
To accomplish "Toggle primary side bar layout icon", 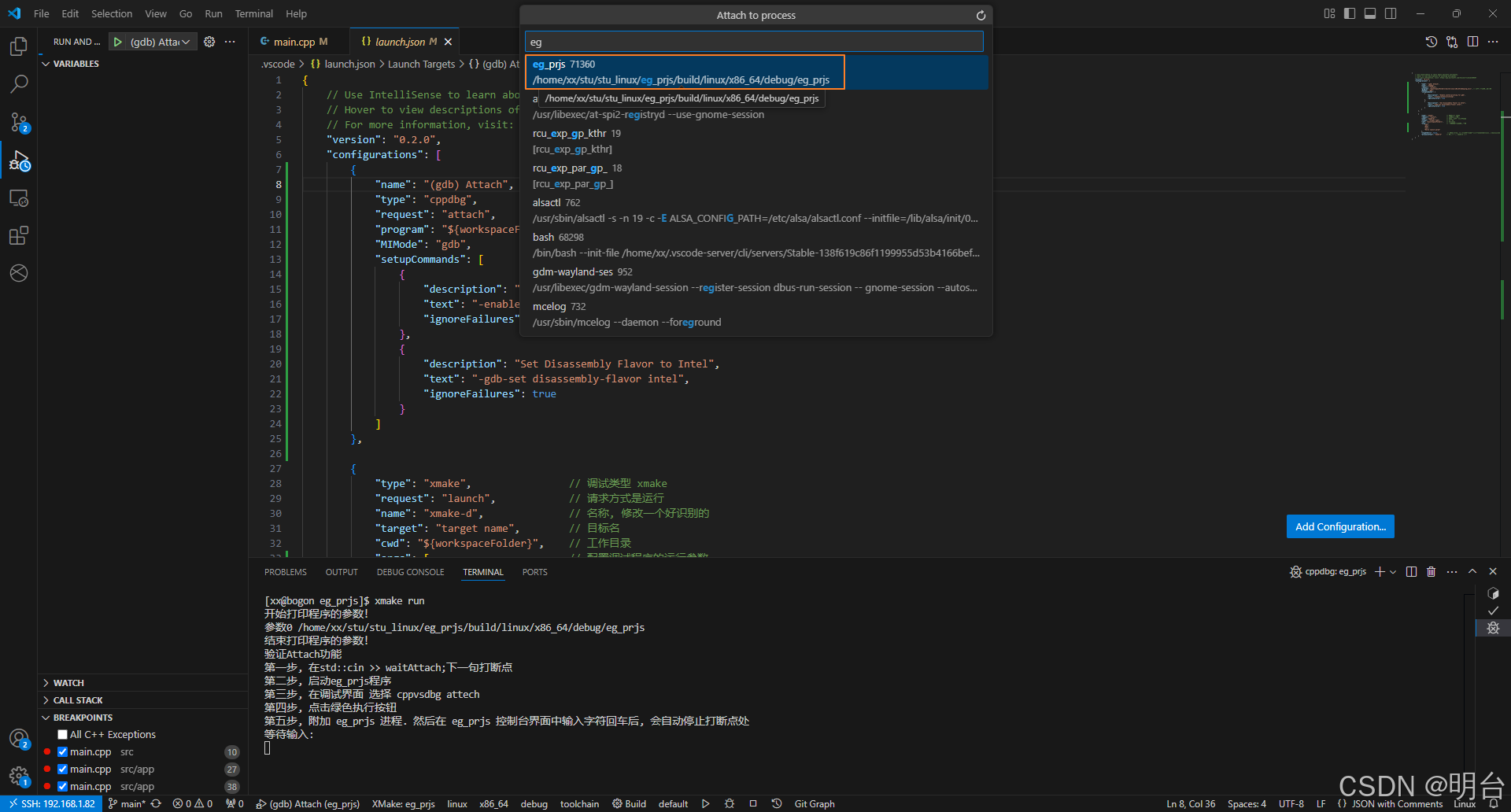I will (x=1350, y=13).
